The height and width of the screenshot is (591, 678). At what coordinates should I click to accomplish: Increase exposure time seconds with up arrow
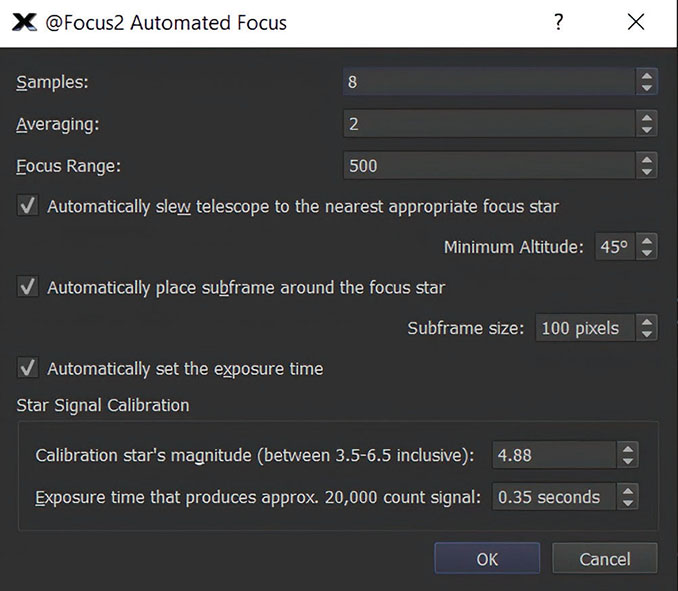(x=628, y=492)
